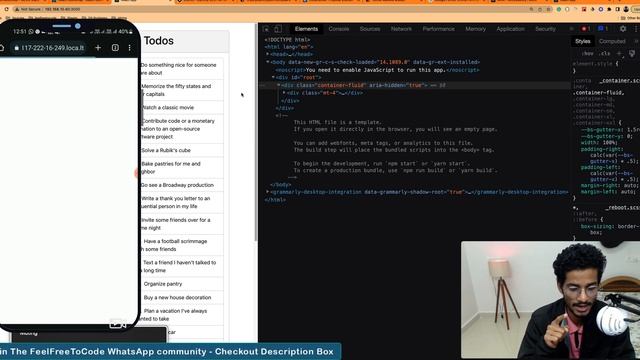Open the Sources tab
640x360 pixels.
pyautogui.click(x=370, y=29)
